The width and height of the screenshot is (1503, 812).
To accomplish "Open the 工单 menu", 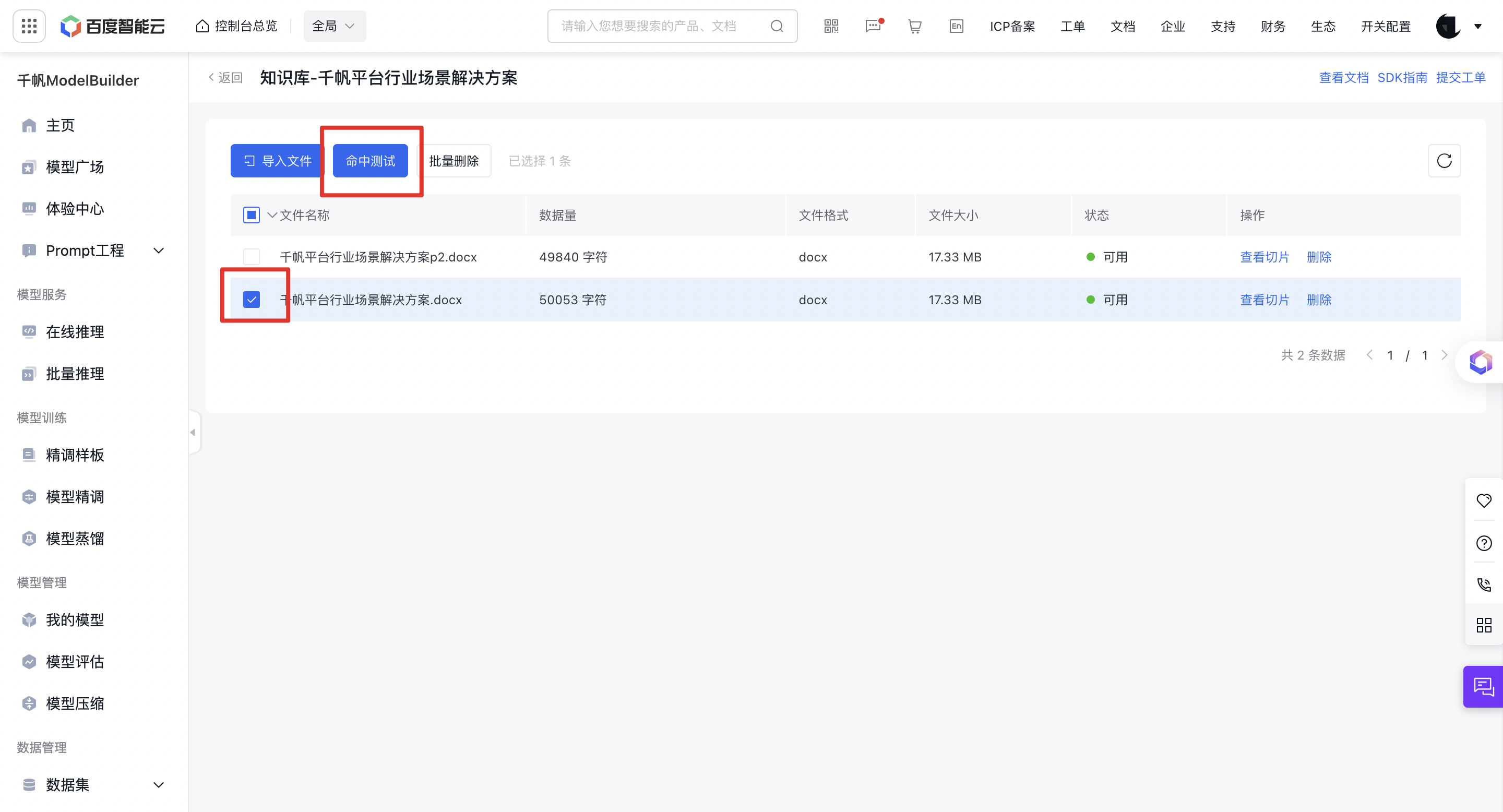I will click(1072, 26).
